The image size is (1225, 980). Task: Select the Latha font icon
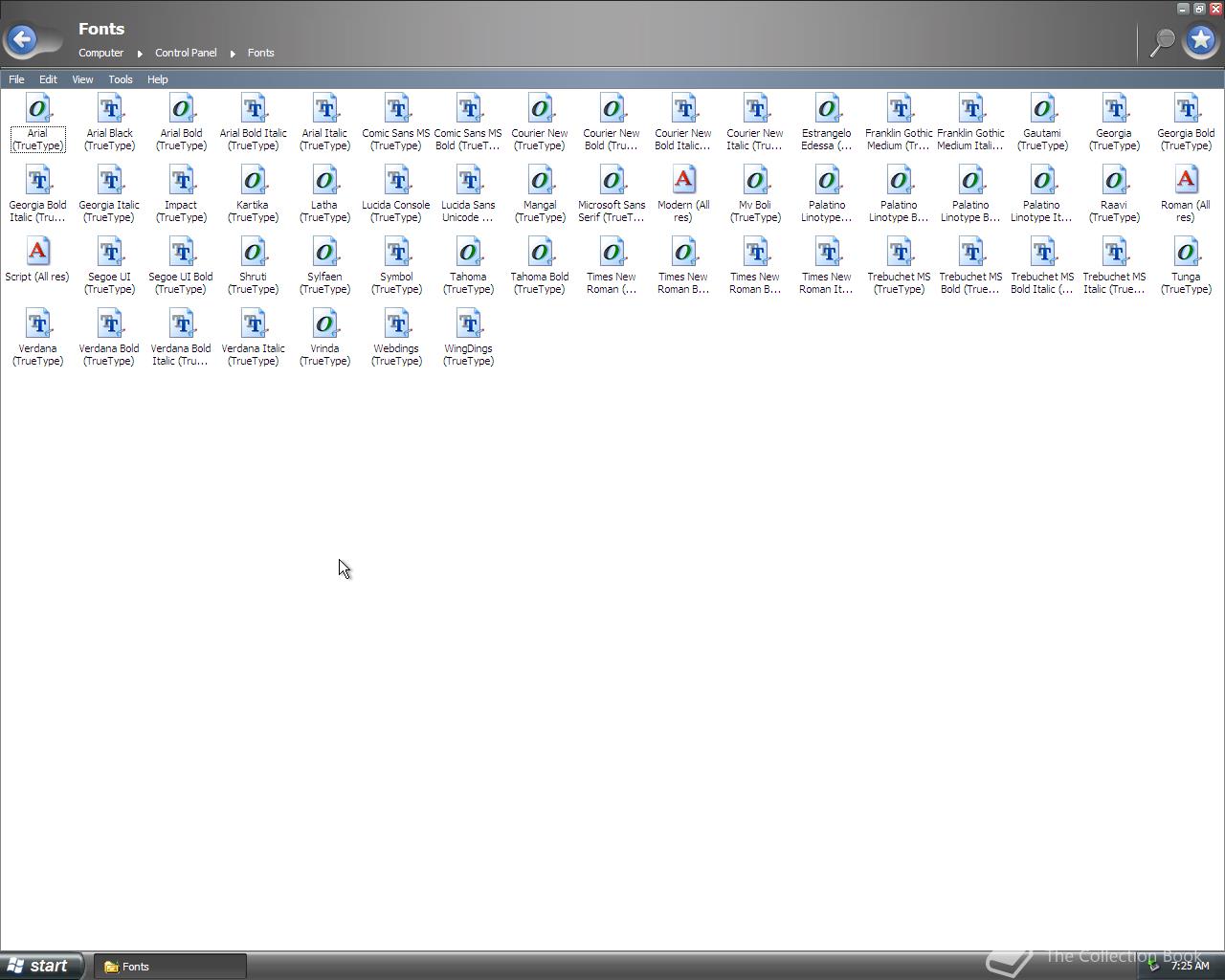[325, 180]
